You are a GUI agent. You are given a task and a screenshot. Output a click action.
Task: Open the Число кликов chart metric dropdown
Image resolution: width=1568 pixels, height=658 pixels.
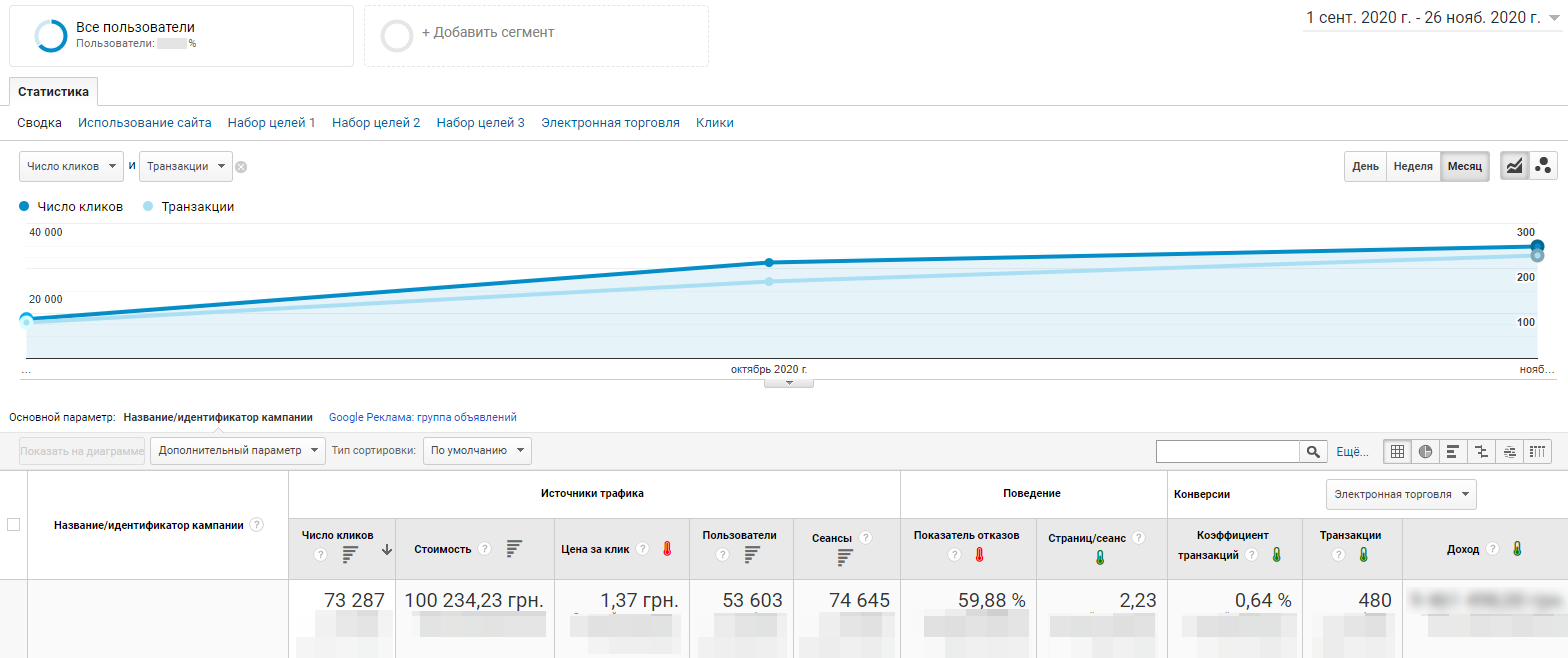pyautogui.click(x=72, y=166)
